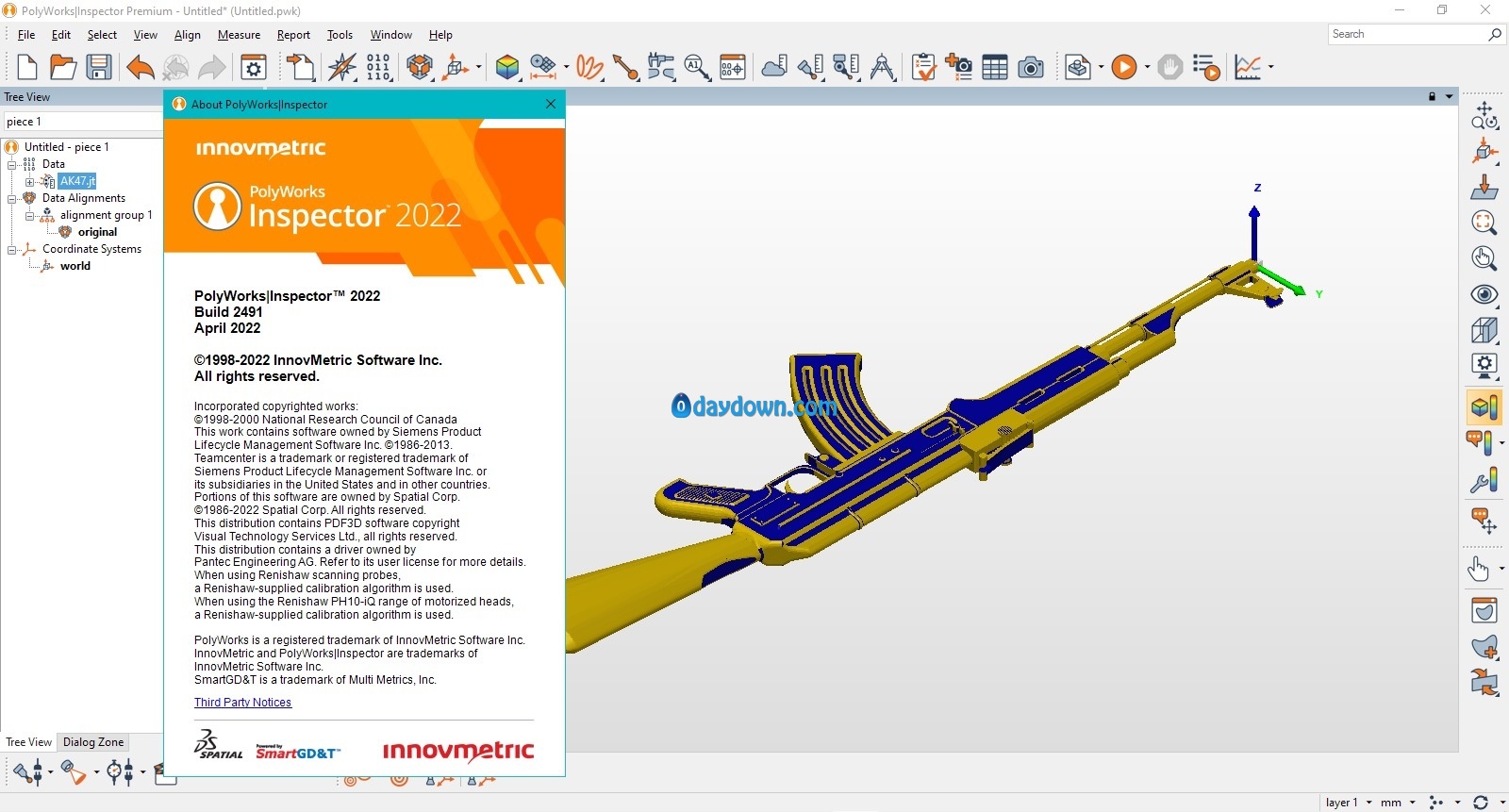
Task: Open the Third Party Notices link
Action: click(242, 703)
